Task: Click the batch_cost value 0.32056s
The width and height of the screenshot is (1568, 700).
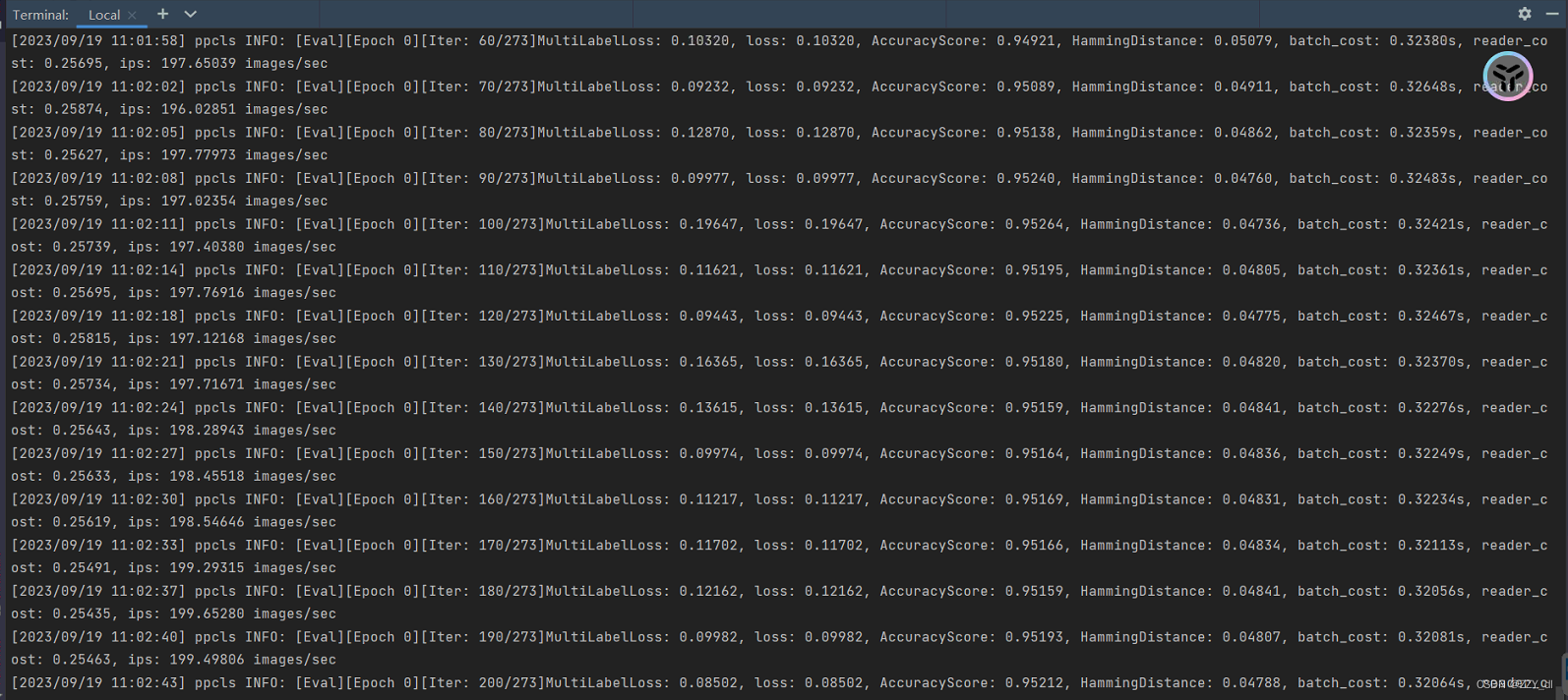Action: click(x=1431, y=591)
